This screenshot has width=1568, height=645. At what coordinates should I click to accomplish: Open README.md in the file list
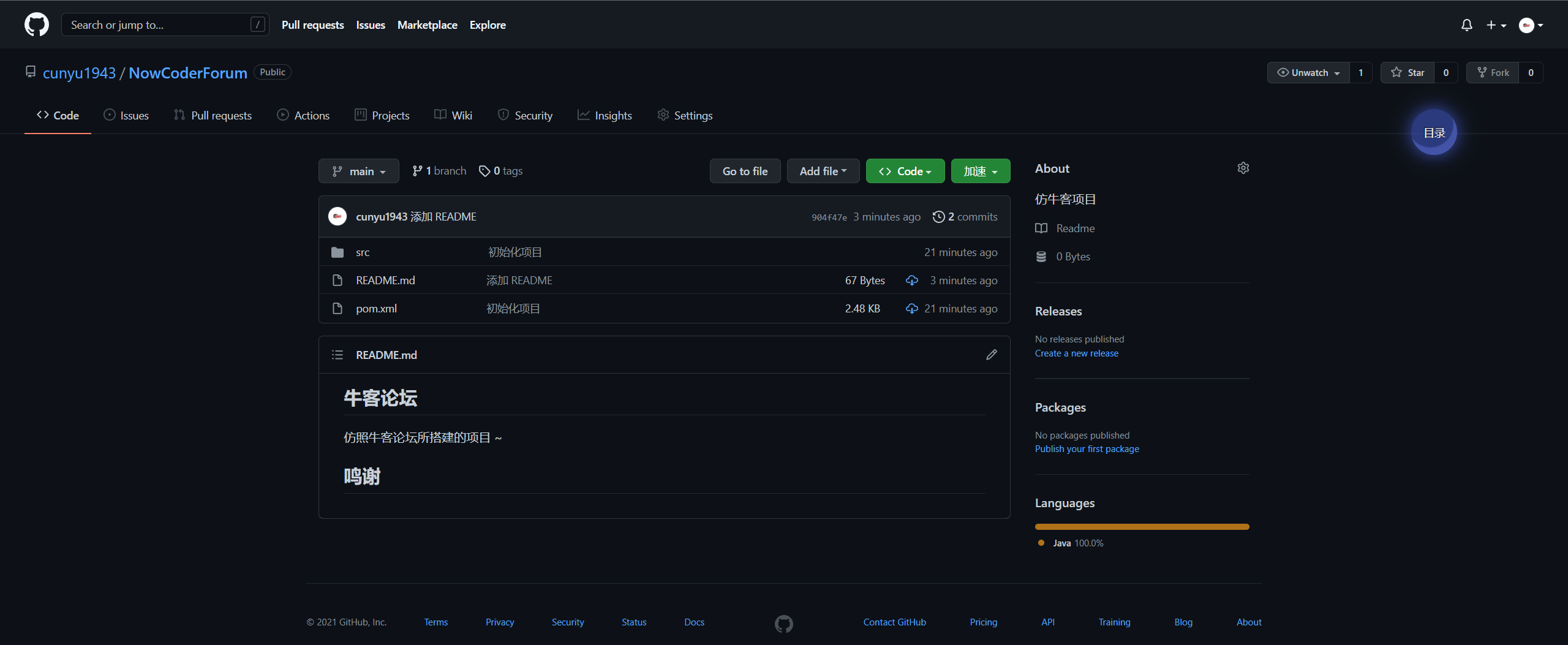point(385,281)
